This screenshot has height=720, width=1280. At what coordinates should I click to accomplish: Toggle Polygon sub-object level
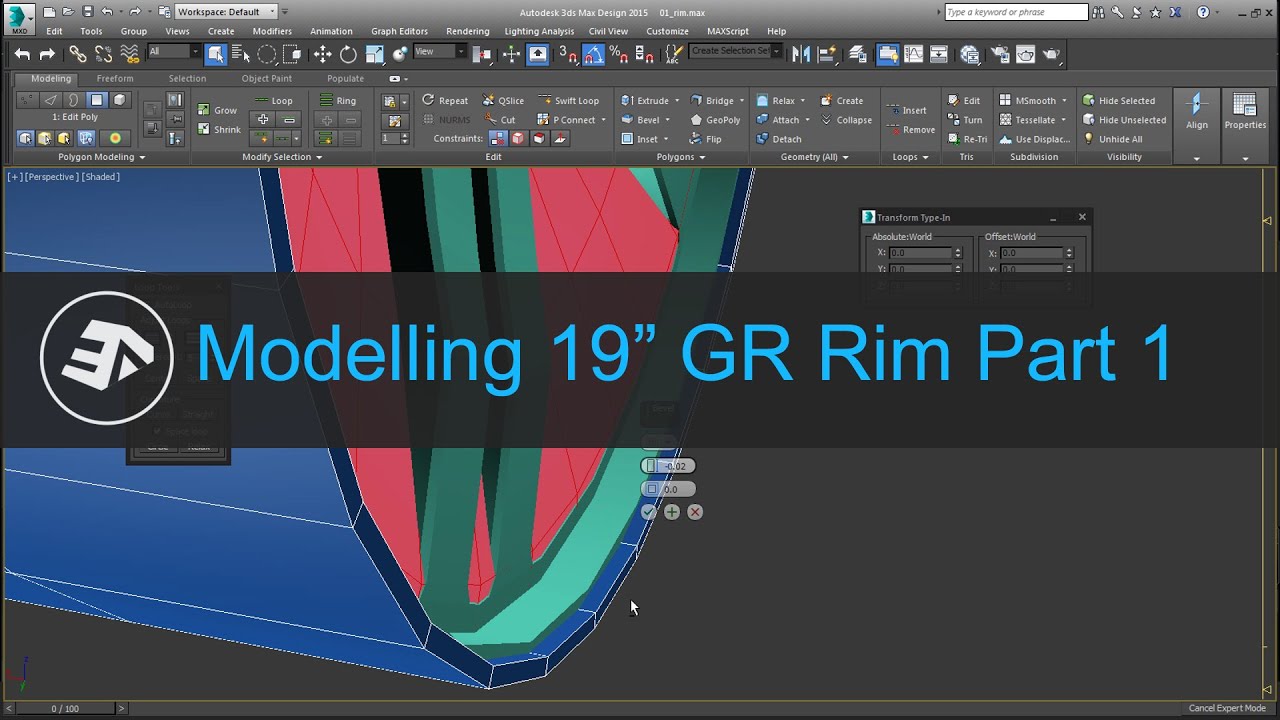(x=96, y=100)
